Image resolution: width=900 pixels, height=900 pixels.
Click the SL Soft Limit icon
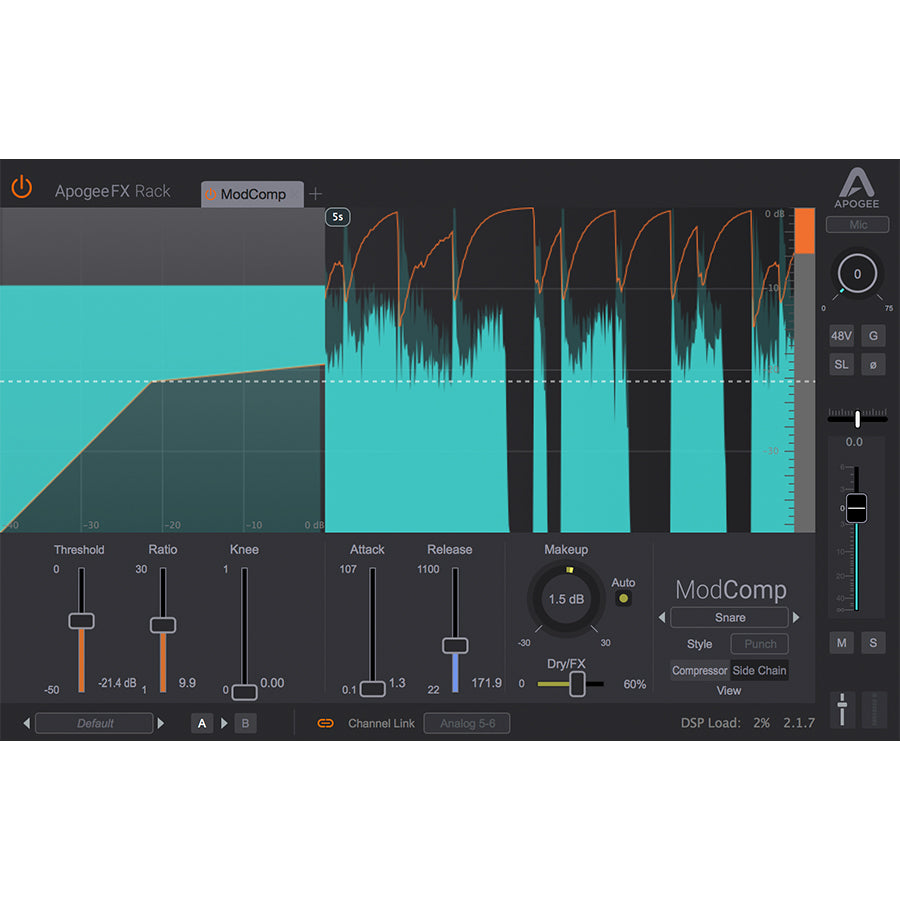click(841, 364)
